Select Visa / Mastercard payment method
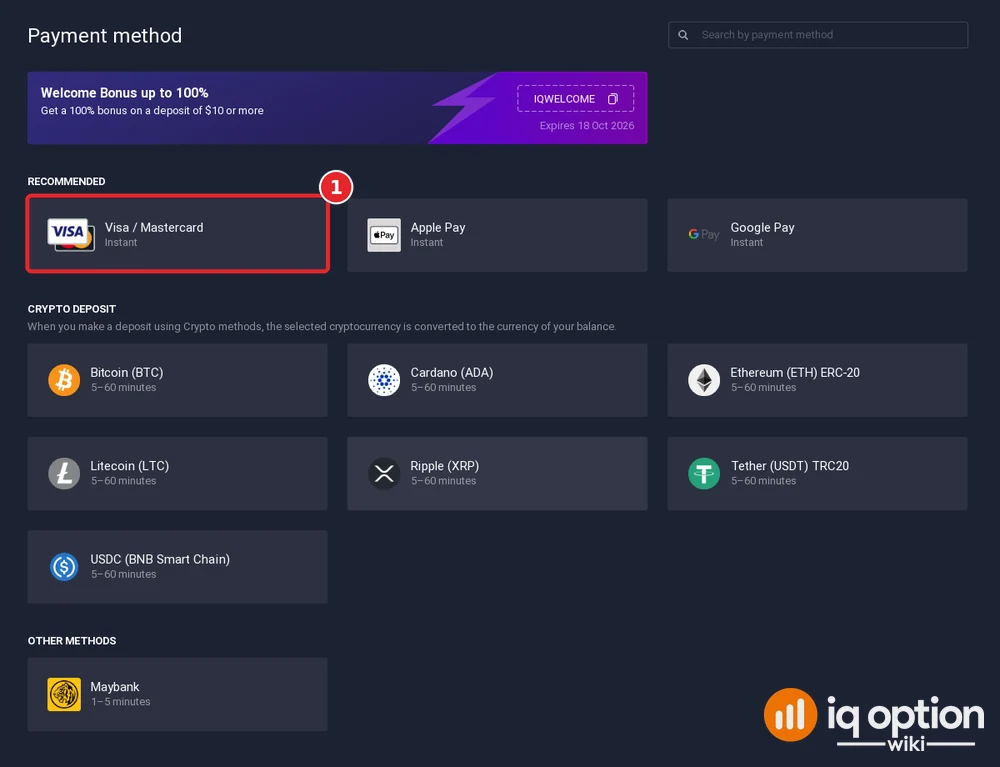 (177, 235)
